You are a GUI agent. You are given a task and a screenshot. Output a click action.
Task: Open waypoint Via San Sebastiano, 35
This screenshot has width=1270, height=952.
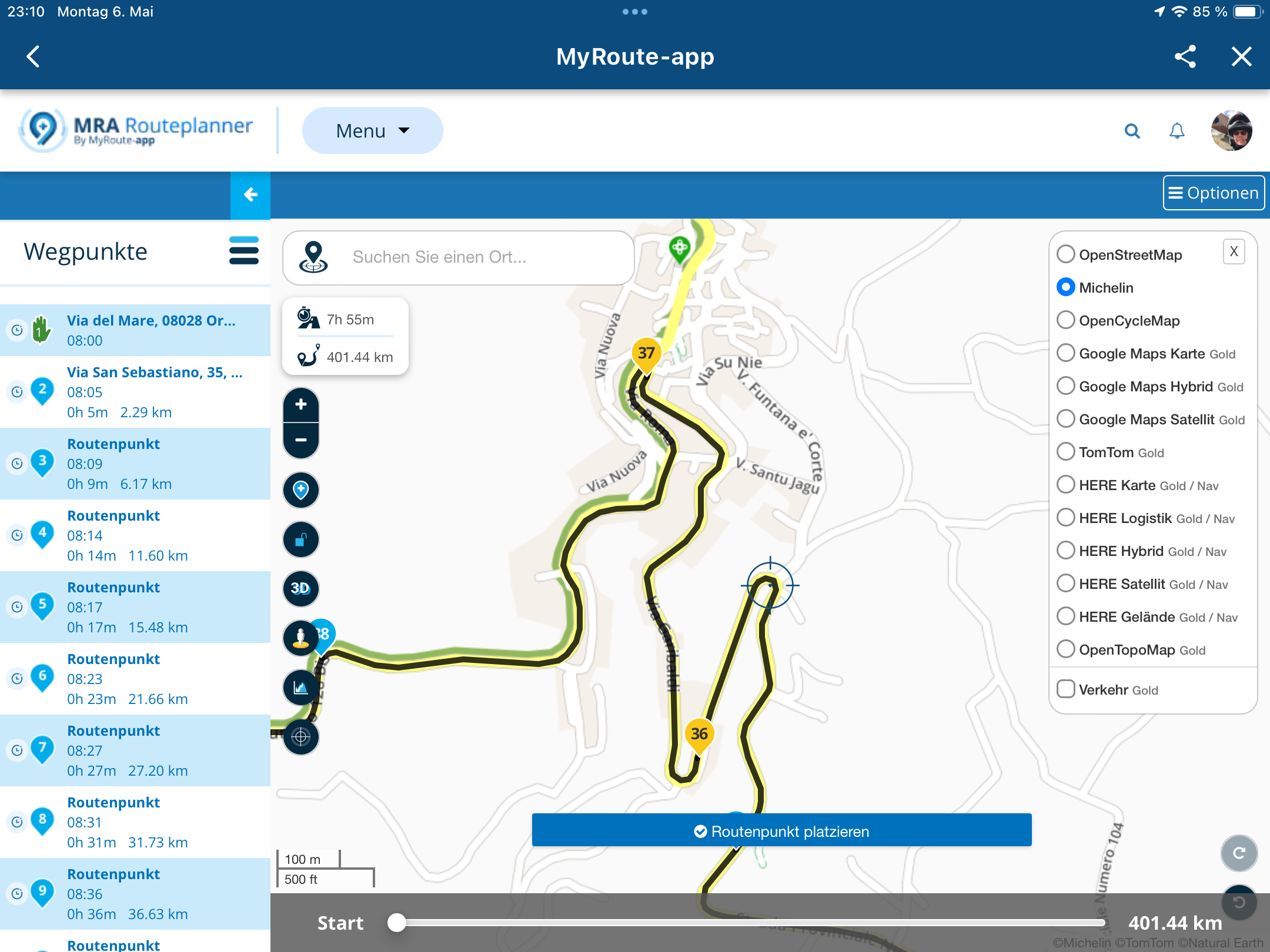pyautogui.click(x=135, y=392)
